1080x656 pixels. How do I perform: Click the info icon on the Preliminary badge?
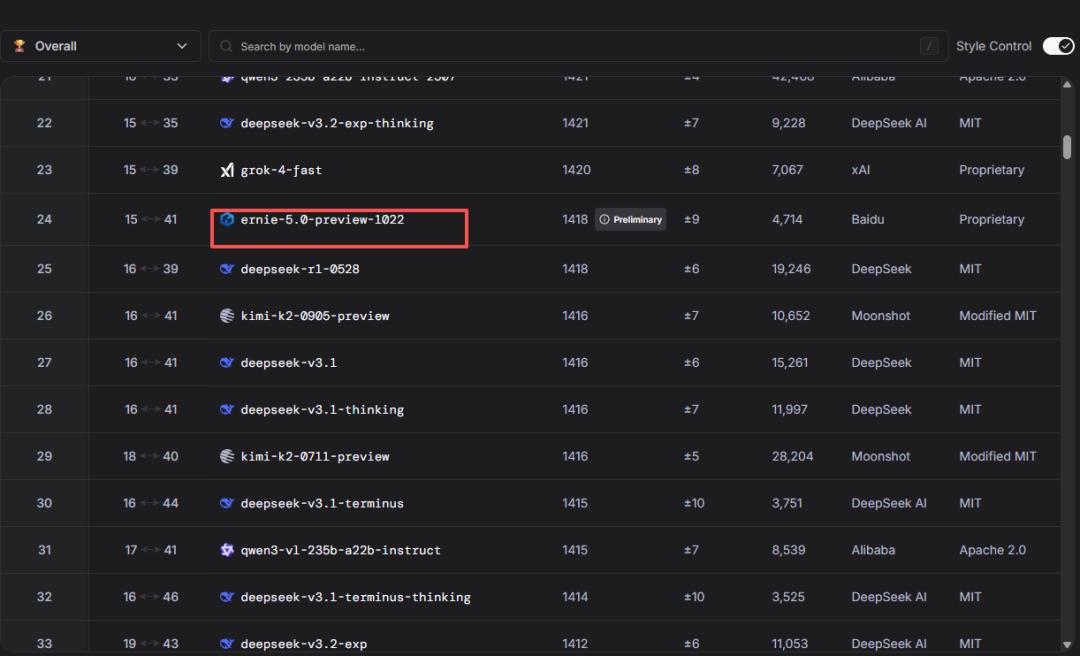point(604,219)
